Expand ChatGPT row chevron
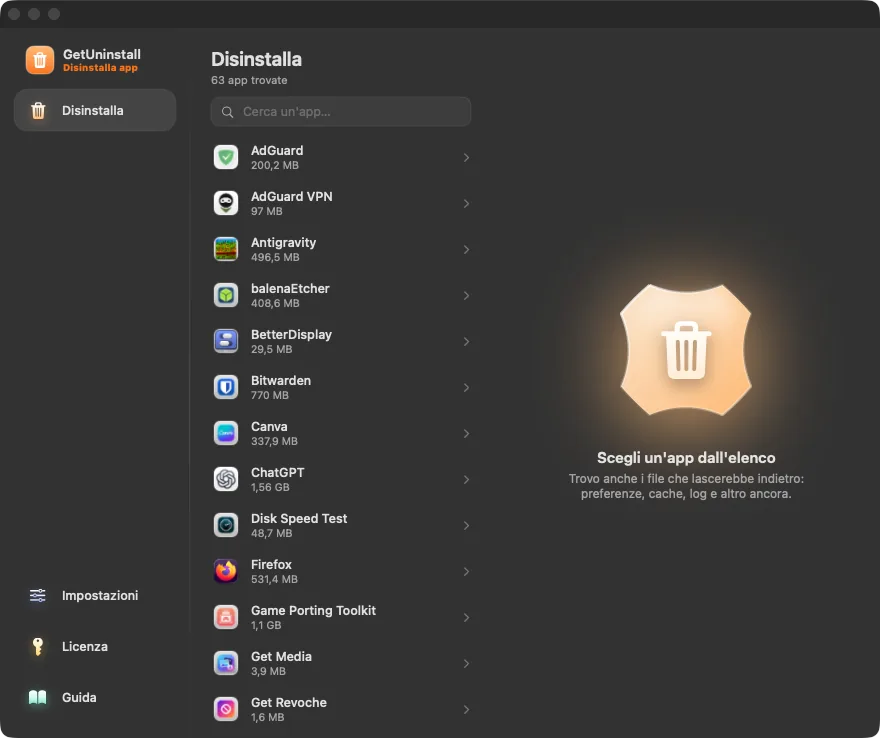The width and height of the screenshot is (880, 738). [x=466, y=480]
